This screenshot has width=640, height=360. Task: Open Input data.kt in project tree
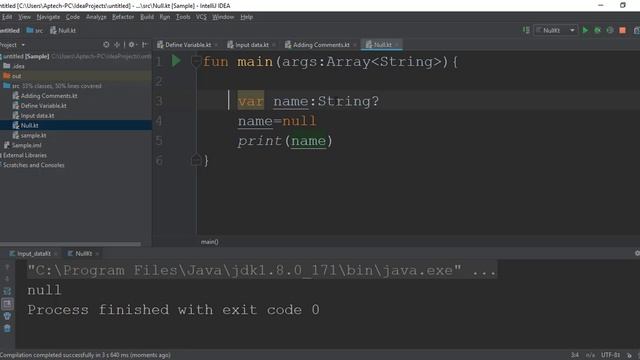(x=33, y=116)
